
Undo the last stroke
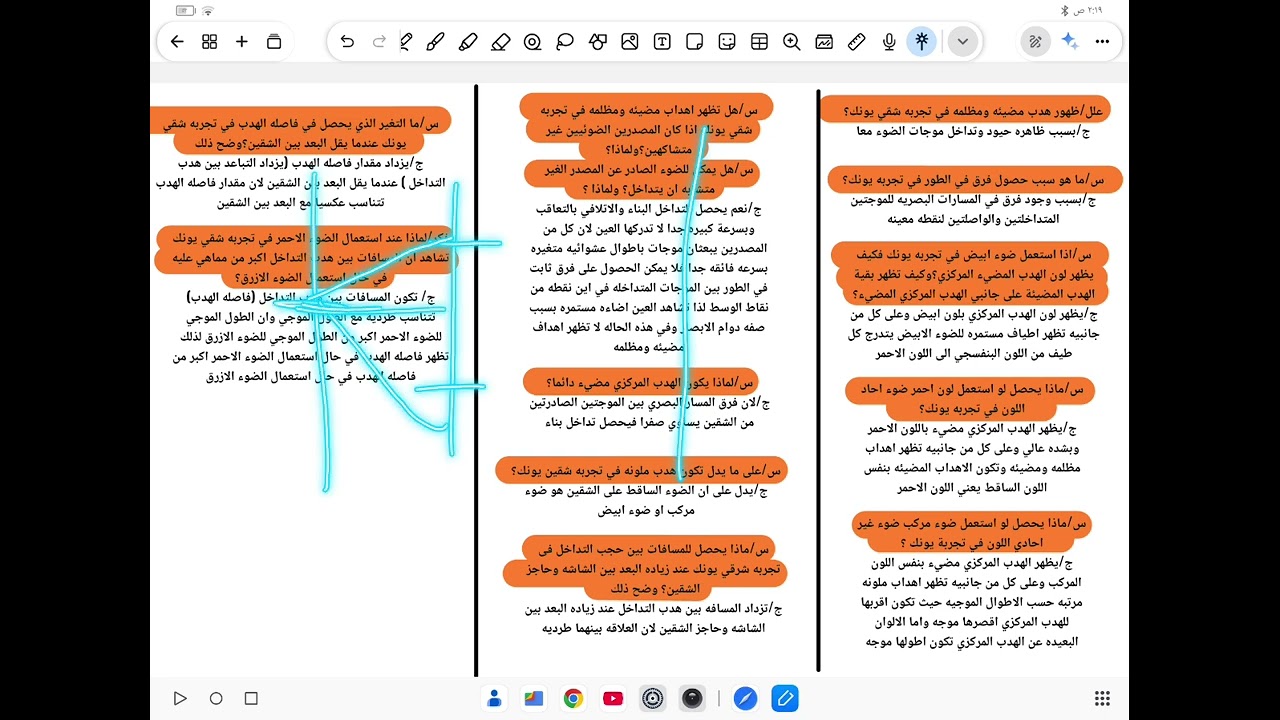347,42
